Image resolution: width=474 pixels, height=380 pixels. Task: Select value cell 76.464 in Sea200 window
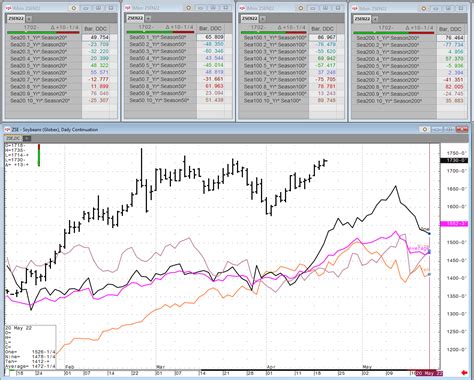[x=452, y=38]
